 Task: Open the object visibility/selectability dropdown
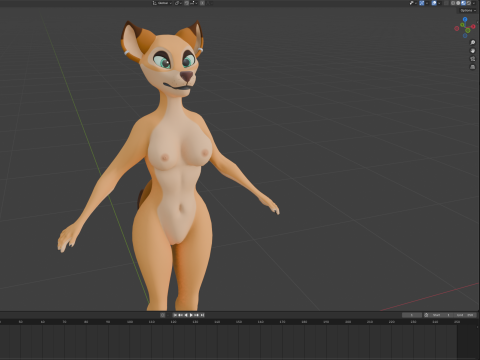(x=414, y=3)
